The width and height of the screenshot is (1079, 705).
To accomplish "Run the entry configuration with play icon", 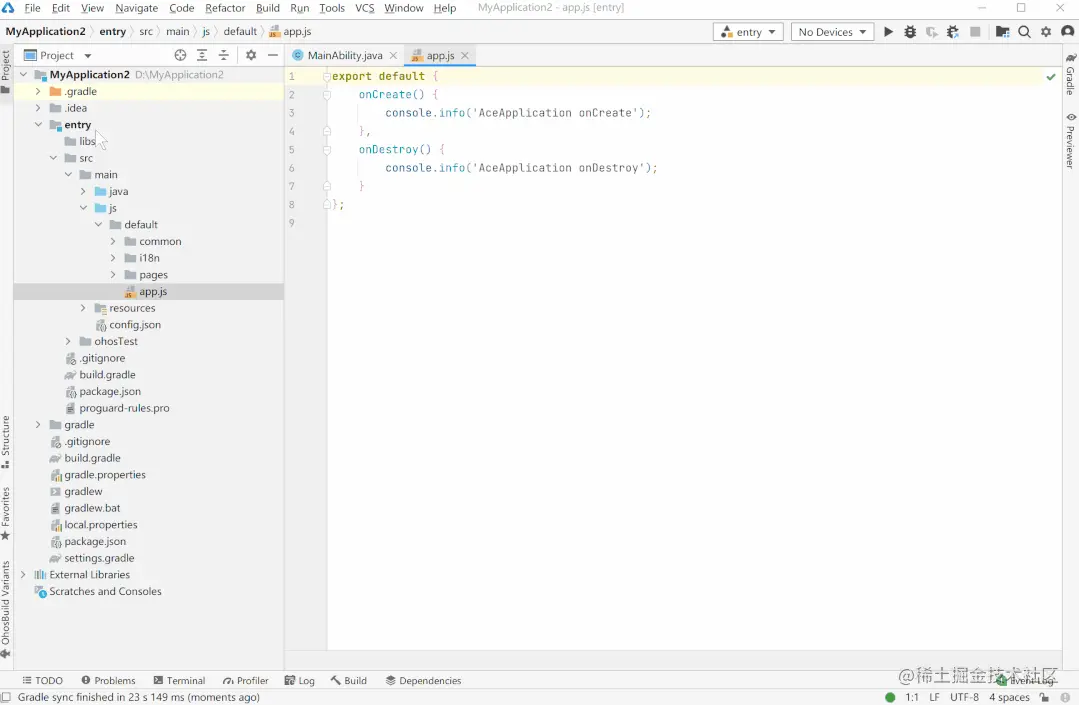I will 888,32.
